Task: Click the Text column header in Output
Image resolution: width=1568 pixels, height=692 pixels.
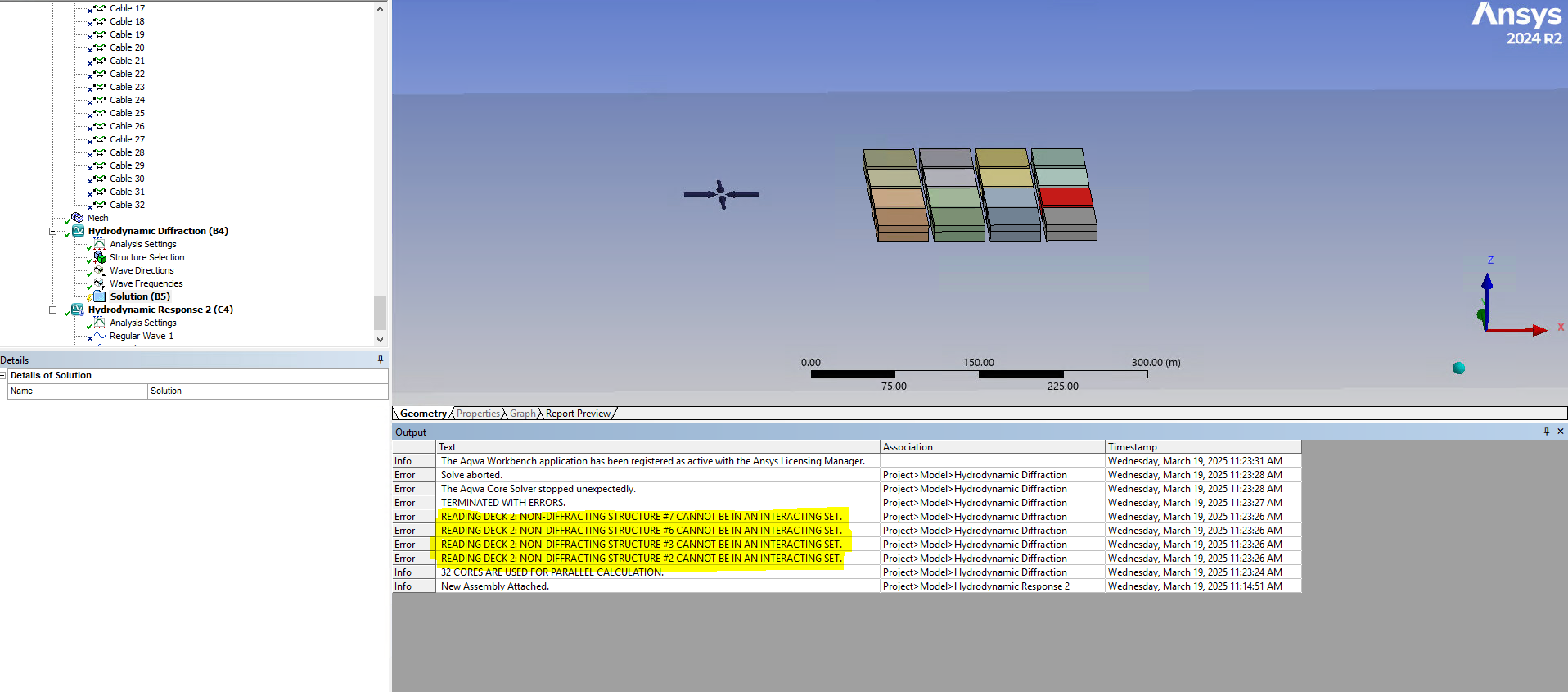Action: pos(658,447)
